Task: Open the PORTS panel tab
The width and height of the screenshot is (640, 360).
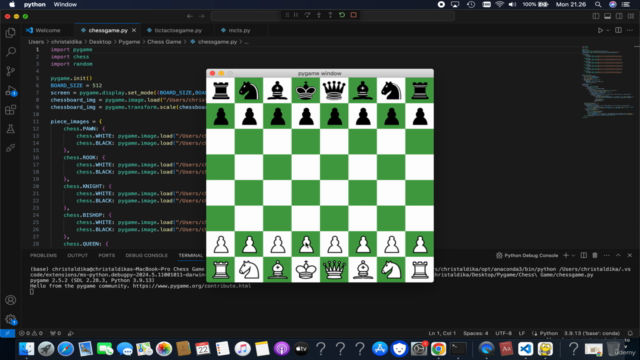Action: click(x=107, y=255)
